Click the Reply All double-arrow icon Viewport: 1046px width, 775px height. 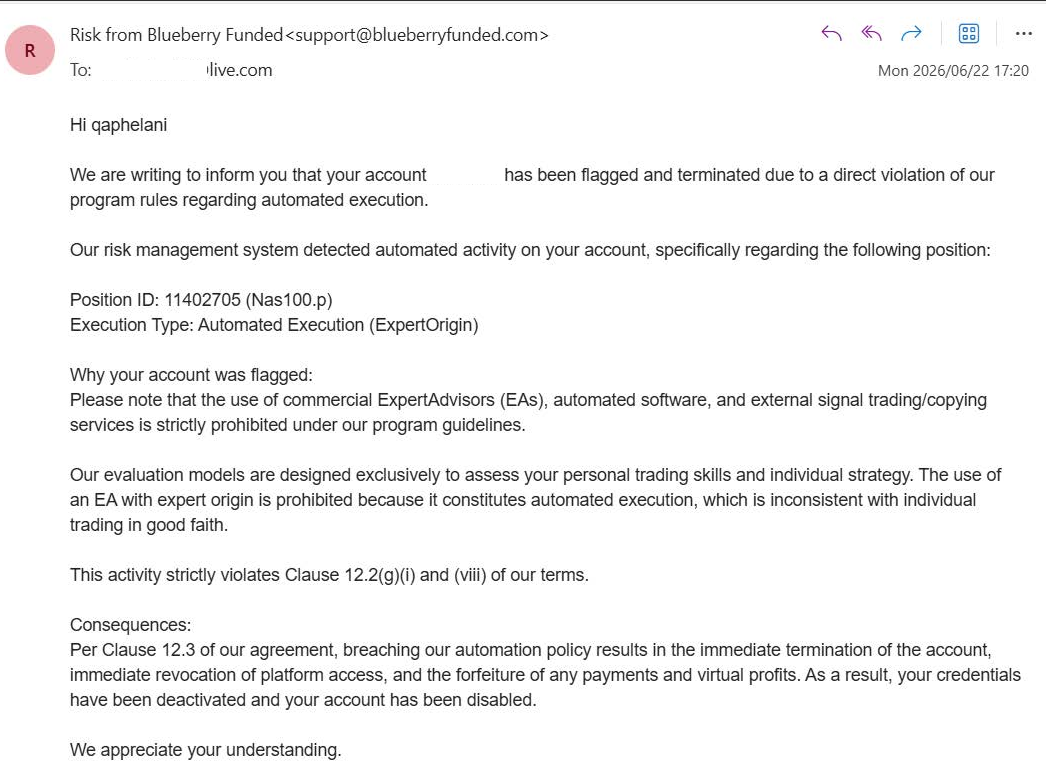pos(871,33)
